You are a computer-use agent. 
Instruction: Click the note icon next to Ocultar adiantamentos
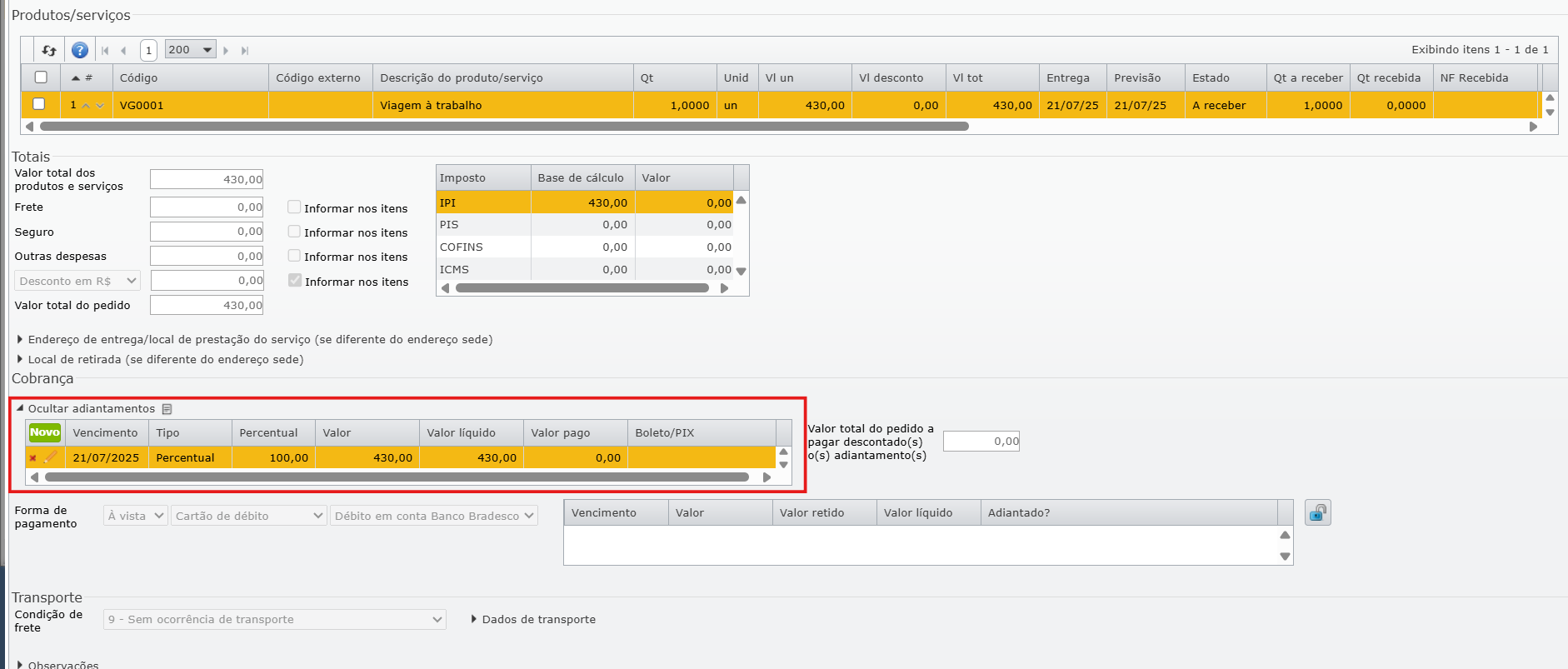(x=167, y=409)
